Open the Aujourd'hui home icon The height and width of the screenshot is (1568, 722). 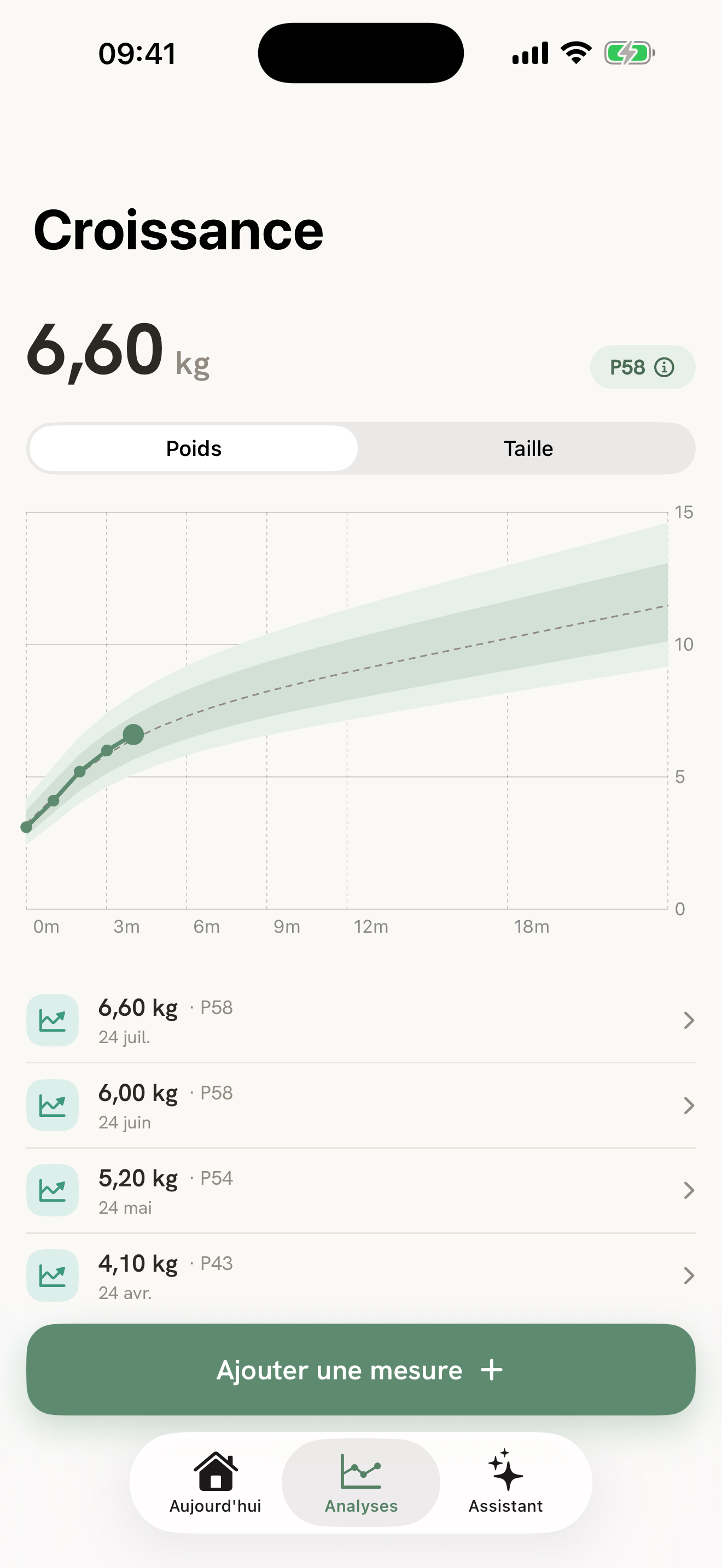tap(216, 1471)
